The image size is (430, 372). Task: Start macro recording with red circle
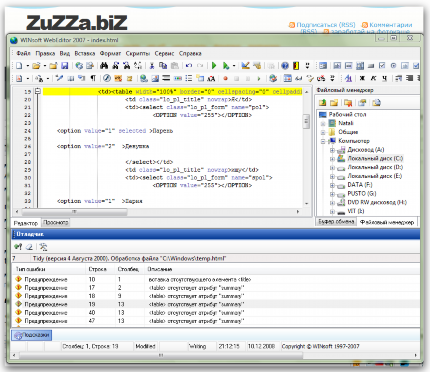pos(225,78)
